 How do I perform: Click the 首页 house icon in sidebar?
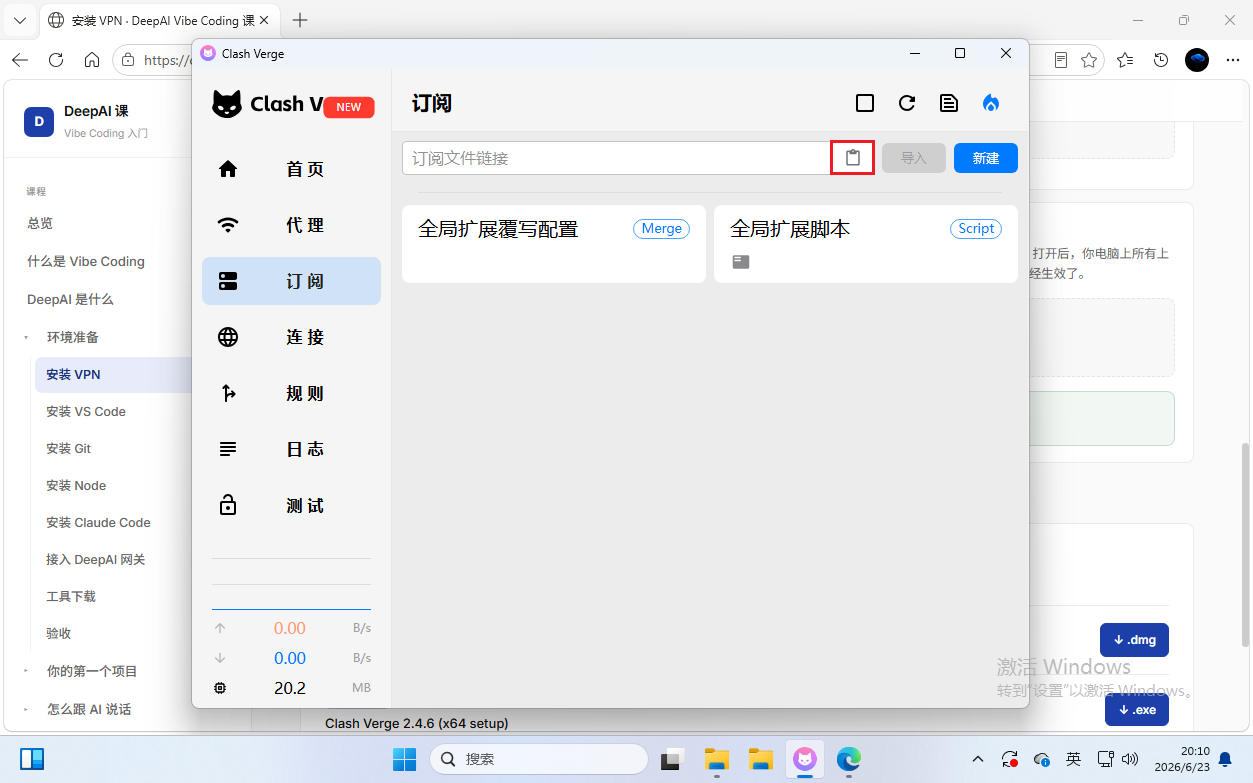click(x=228, y=169)
